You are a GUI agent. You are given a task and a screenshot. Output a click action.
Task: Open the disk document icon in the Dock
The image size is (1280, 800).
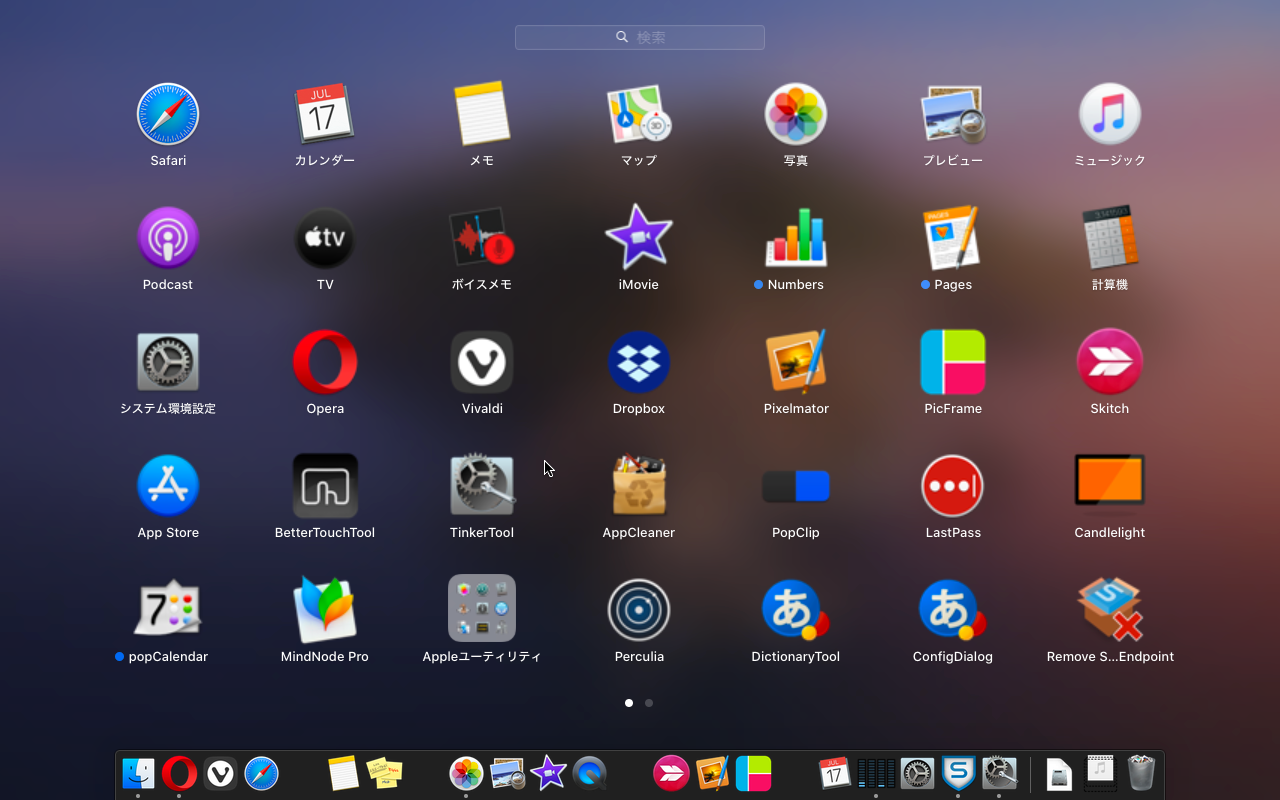tap(1059, 773)
